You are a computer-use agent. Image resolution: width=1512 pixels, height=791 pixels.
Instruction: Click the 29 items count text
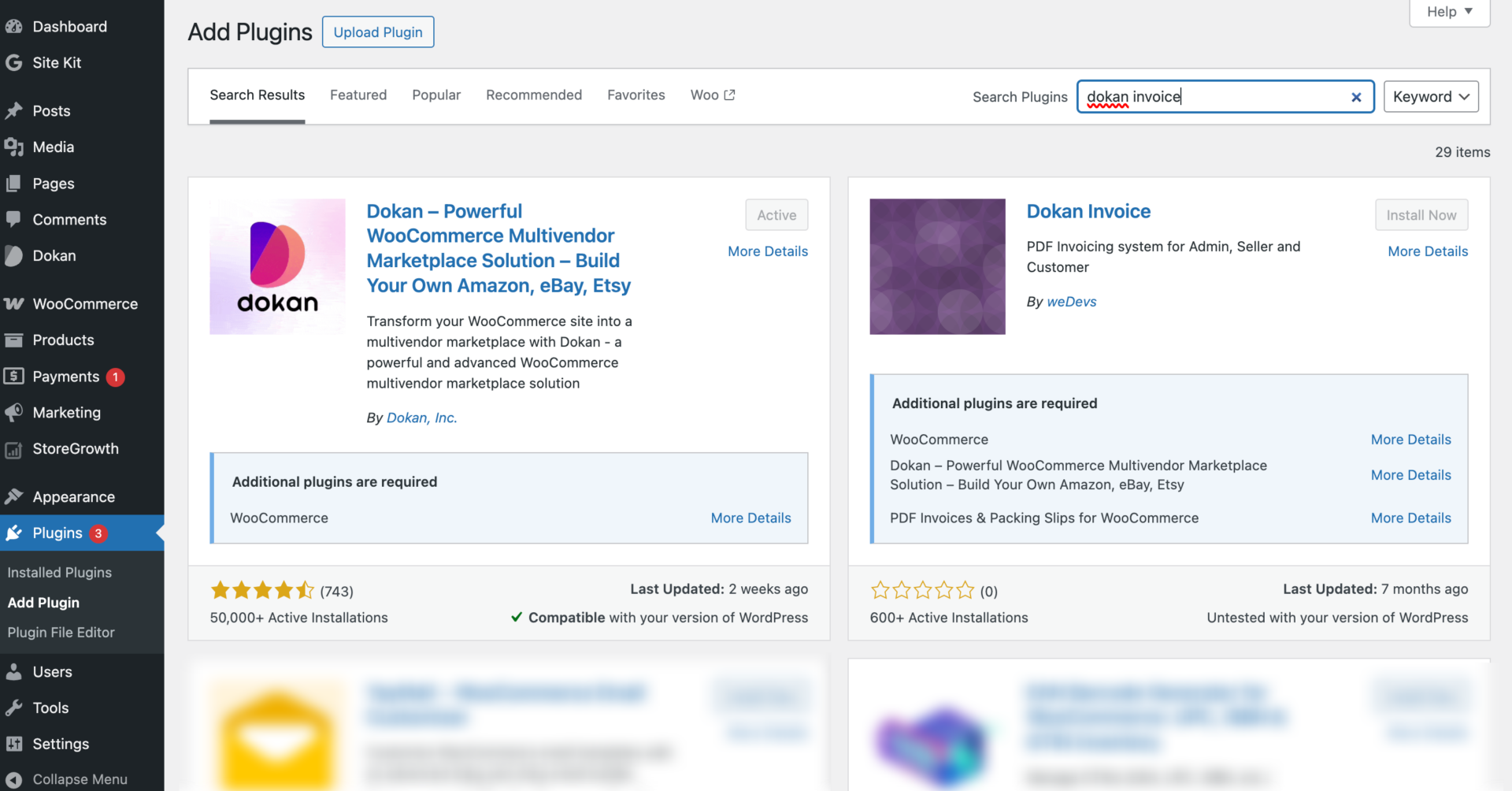coord(1462,152)
